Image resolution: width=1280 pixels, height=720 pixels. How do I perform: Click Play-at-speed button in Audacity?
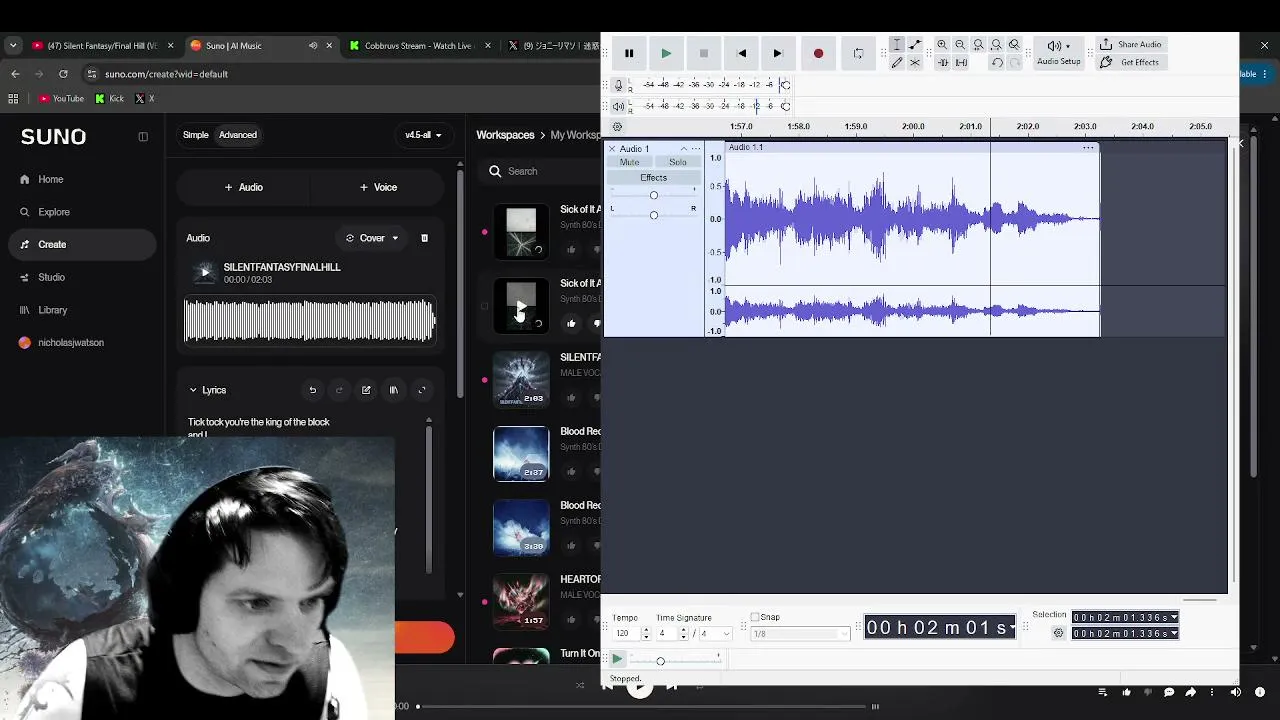click(617, 659)
